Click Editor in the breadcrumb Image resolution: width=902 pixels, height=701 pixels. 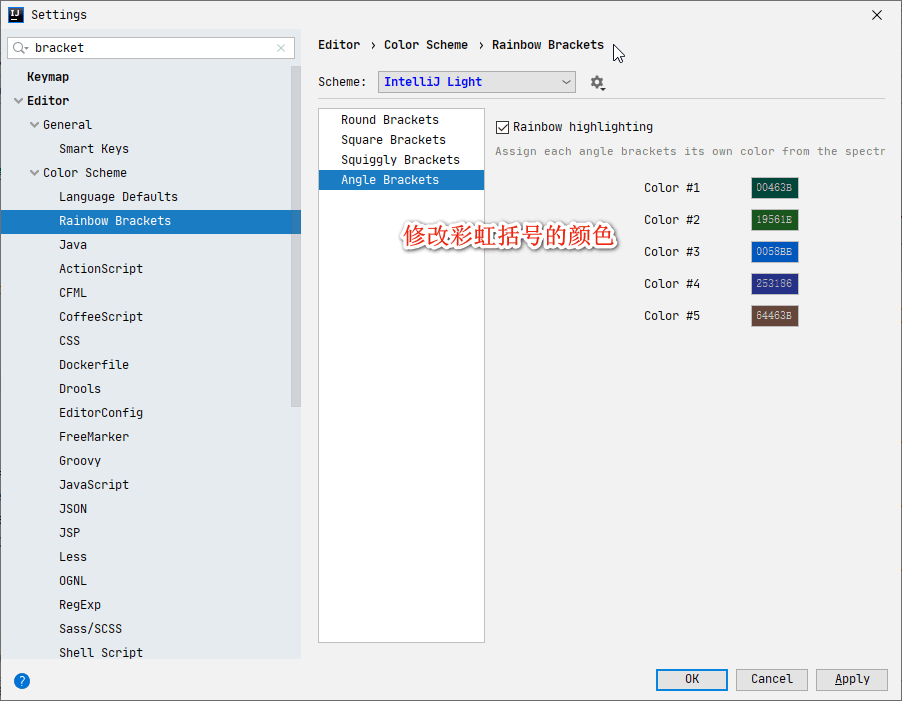[339, 45]
